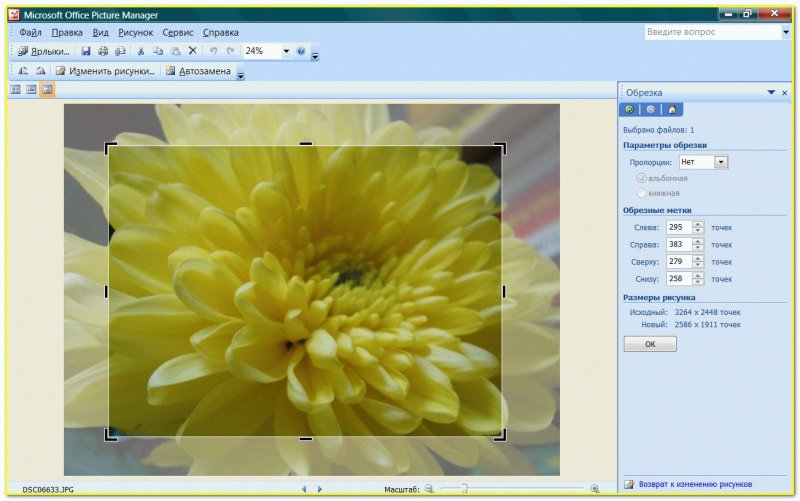
Task: Click the Введите вопрос help search box
Action: coord(713,32)
